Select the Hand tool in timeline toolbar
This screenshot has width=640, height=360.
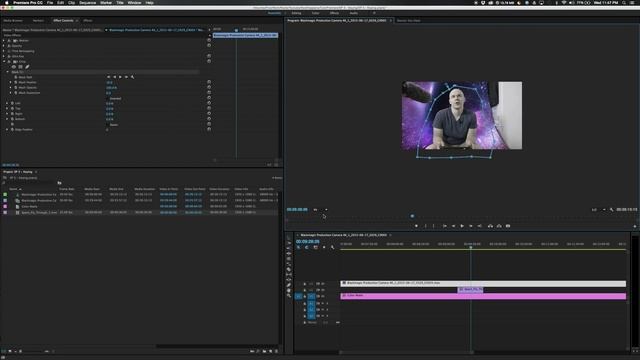[x=289, y=290]
